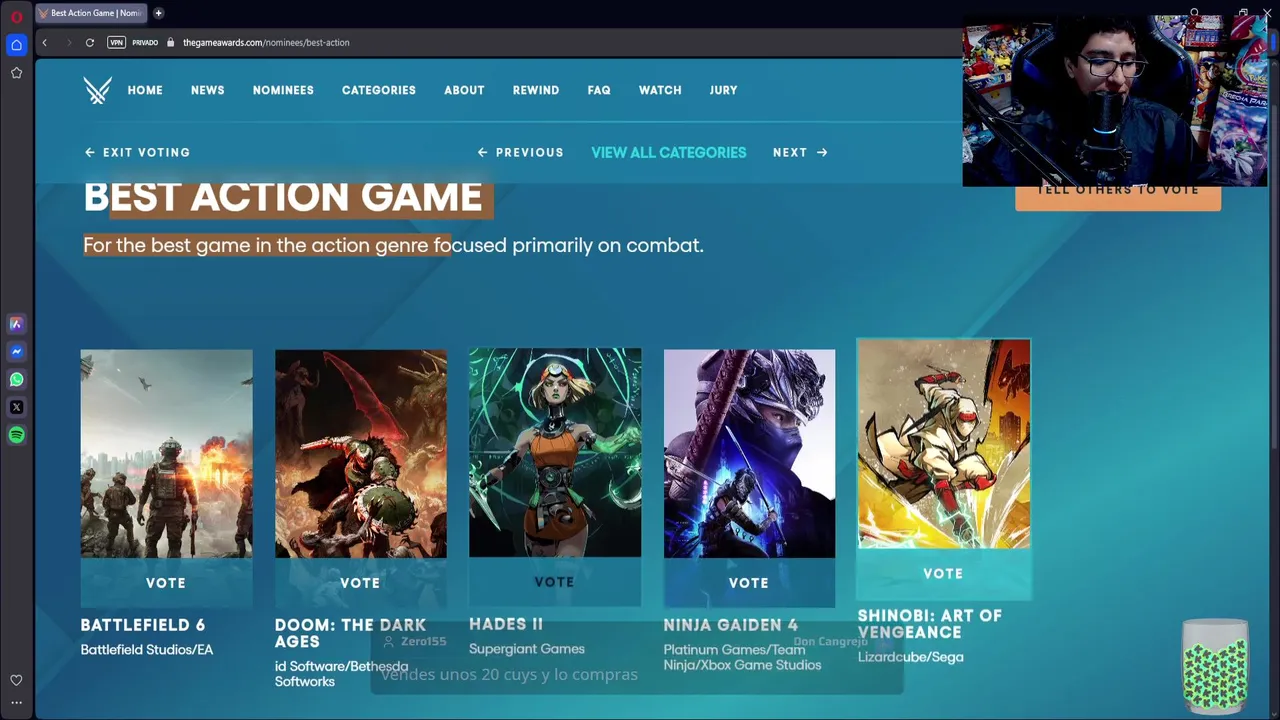Screen dimensions: 1280x720
Task: Vote for Shinobi: Art of Vengeance
Action: (x=943, y=574)
